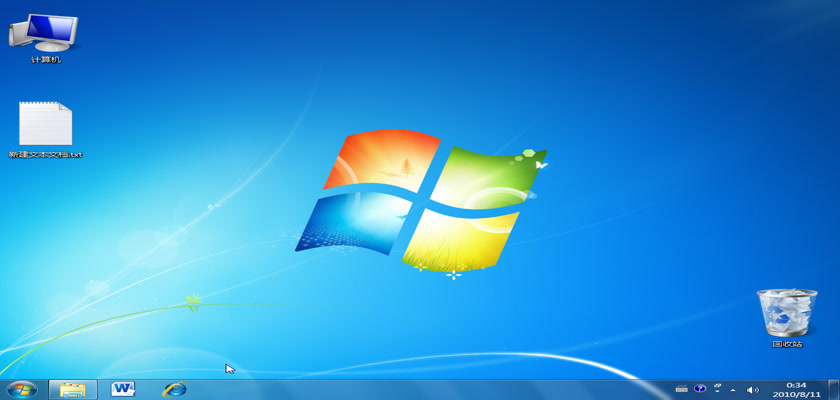Screen dimensions: 840x400
Task: Select the 新建文本文档.txt file icon
Action: (x=45, y=123)
